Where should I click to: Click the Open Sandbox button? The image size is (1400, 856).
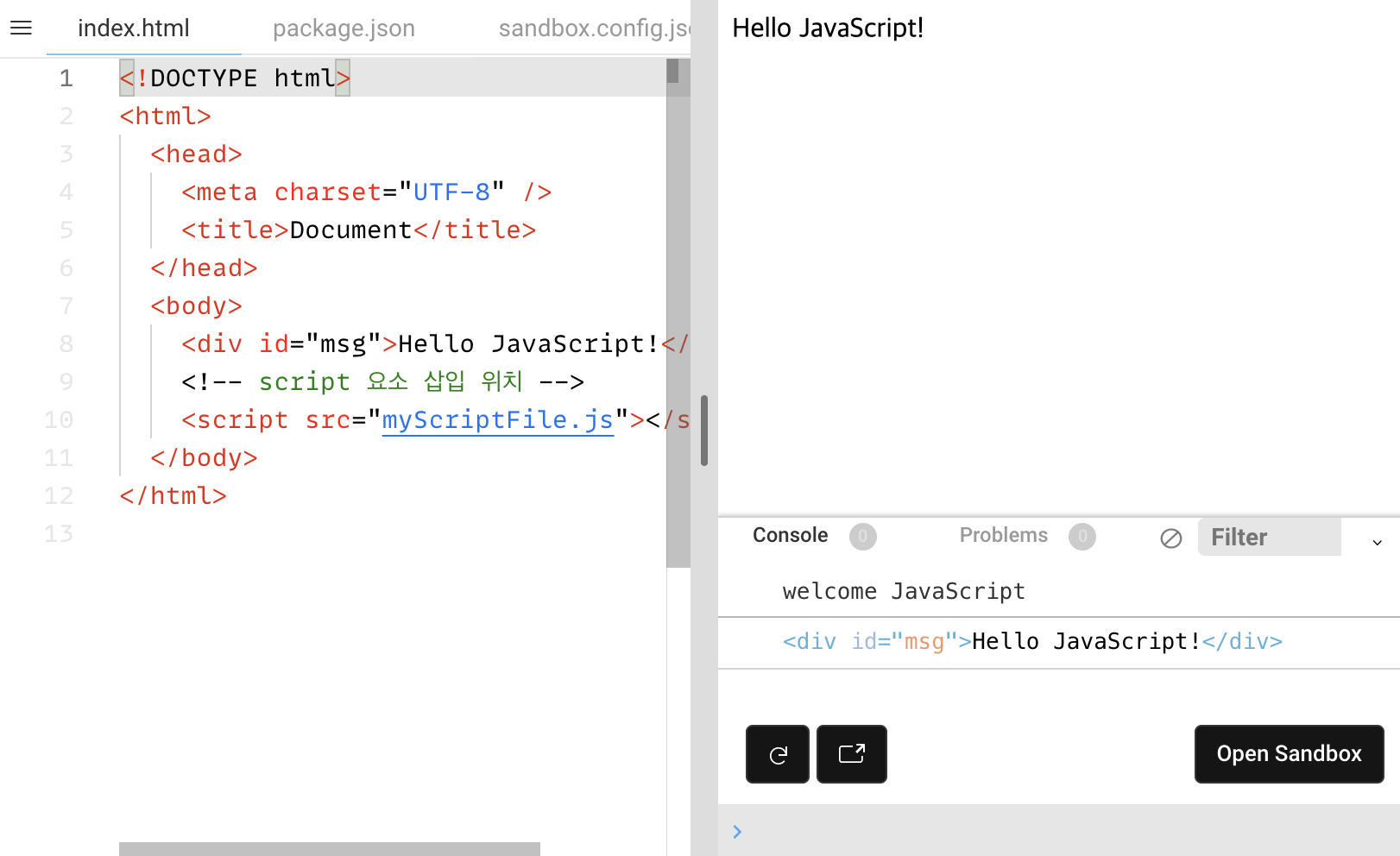point(1289,754)
